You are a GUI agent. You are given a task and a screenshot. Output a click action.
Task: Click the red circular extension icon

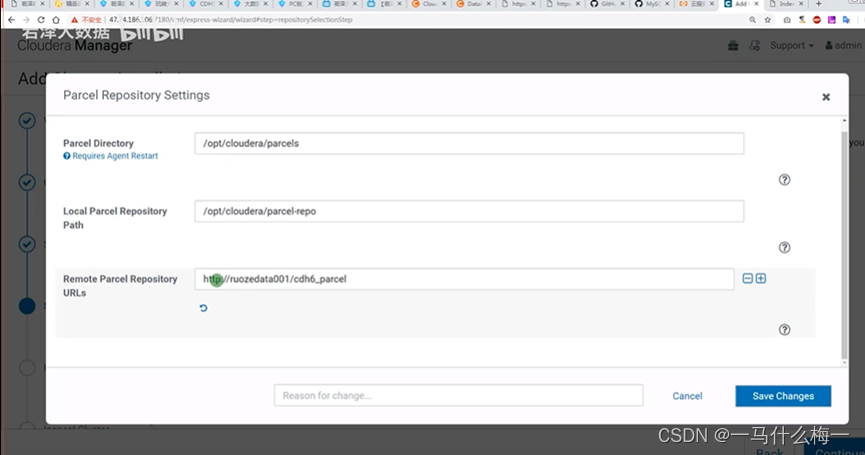pos(817,20)
